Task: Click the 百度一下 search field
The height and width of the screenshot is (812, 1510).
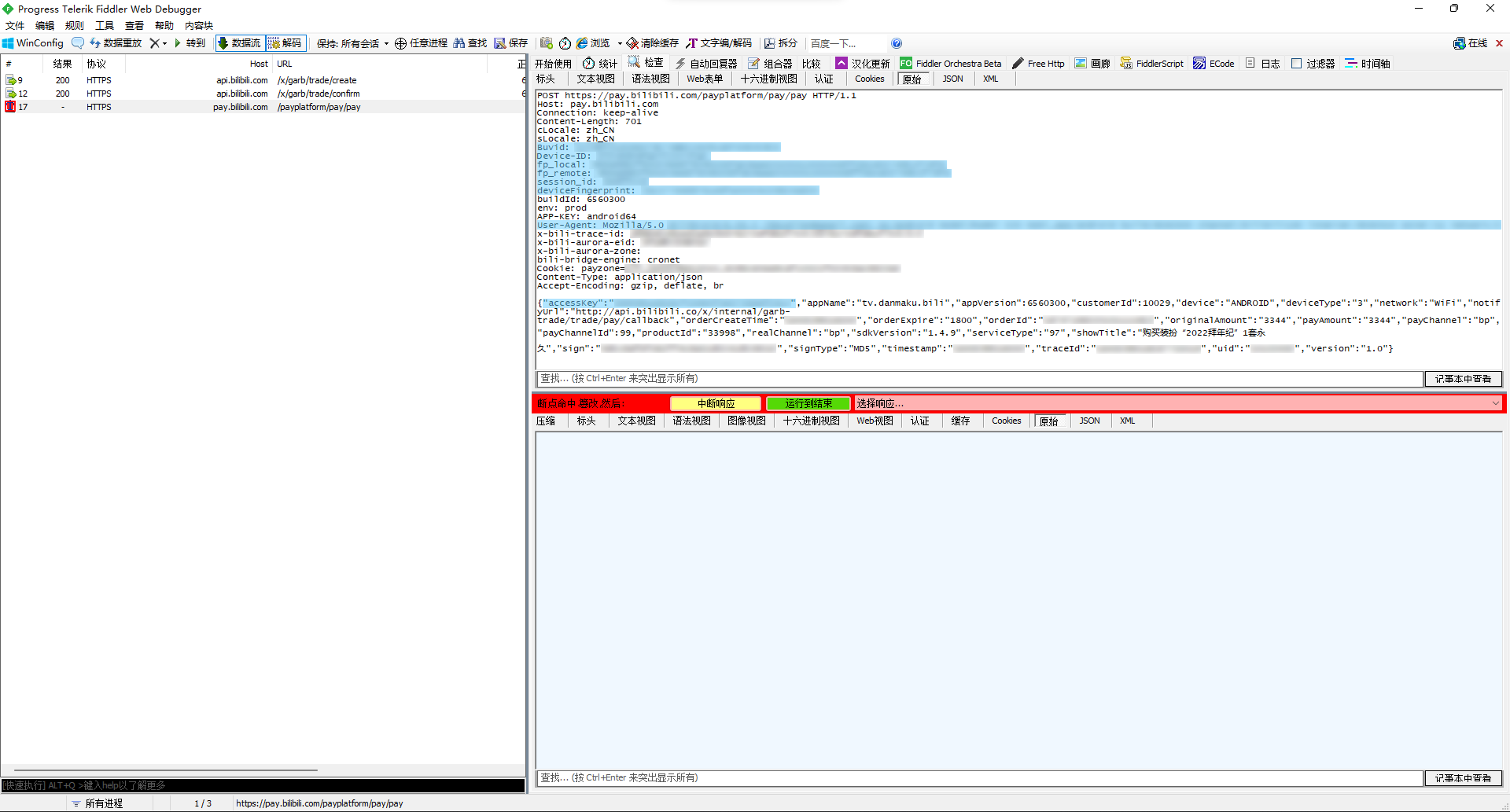Action: (x=846, y=43)
